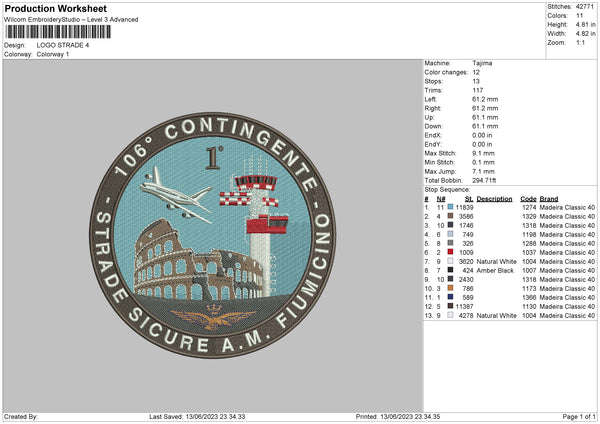Click the Amber Black description
Screen dimensions: 600x424
(x=495, y=271)
